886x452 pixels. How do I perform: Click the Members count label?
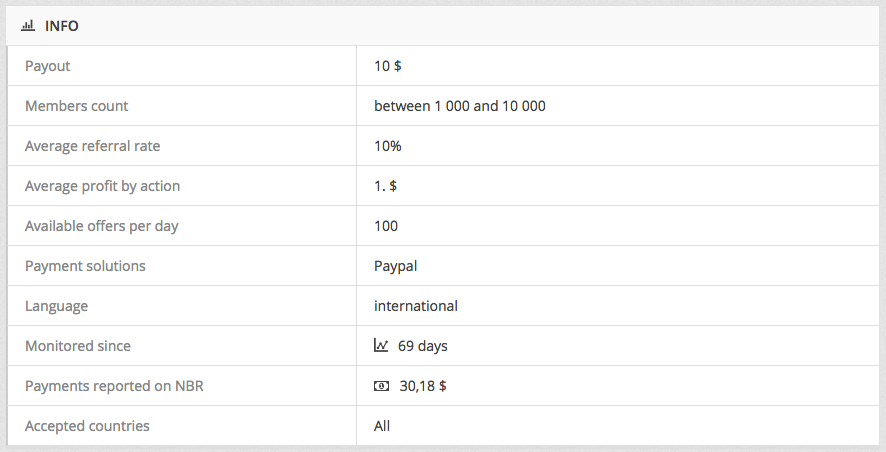(x=76, y=106)
